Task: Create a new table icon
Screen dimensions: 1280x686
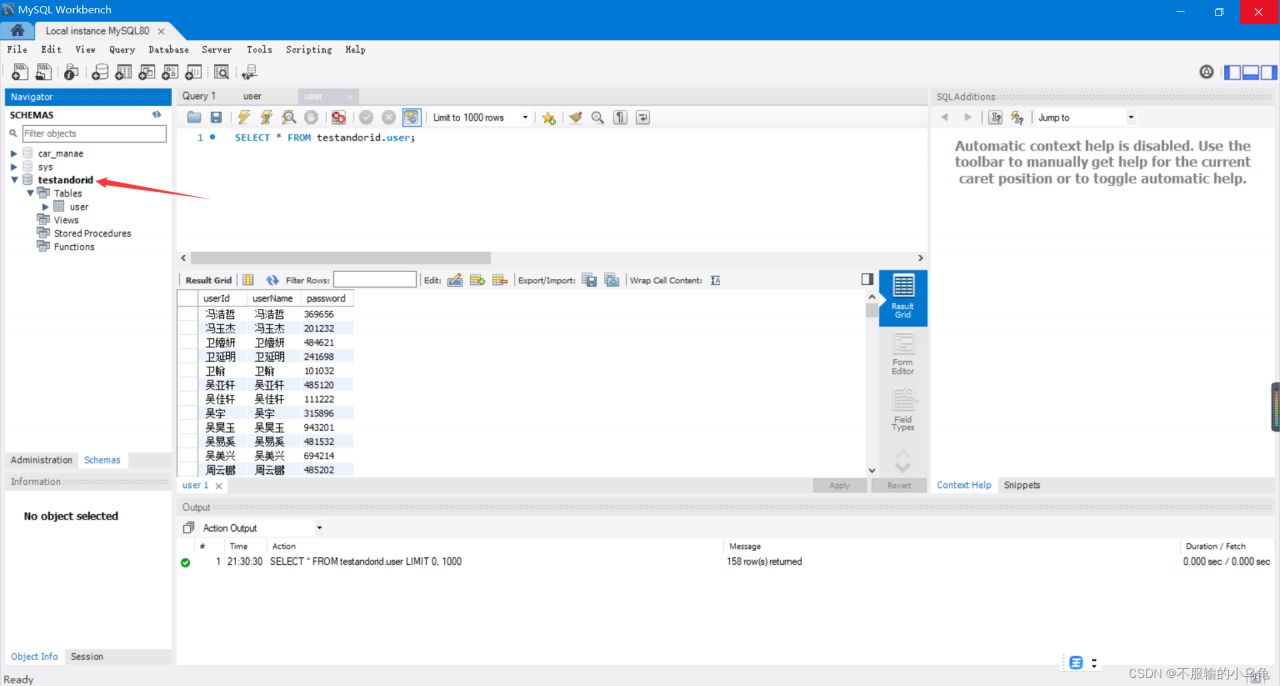Action: 124,72
